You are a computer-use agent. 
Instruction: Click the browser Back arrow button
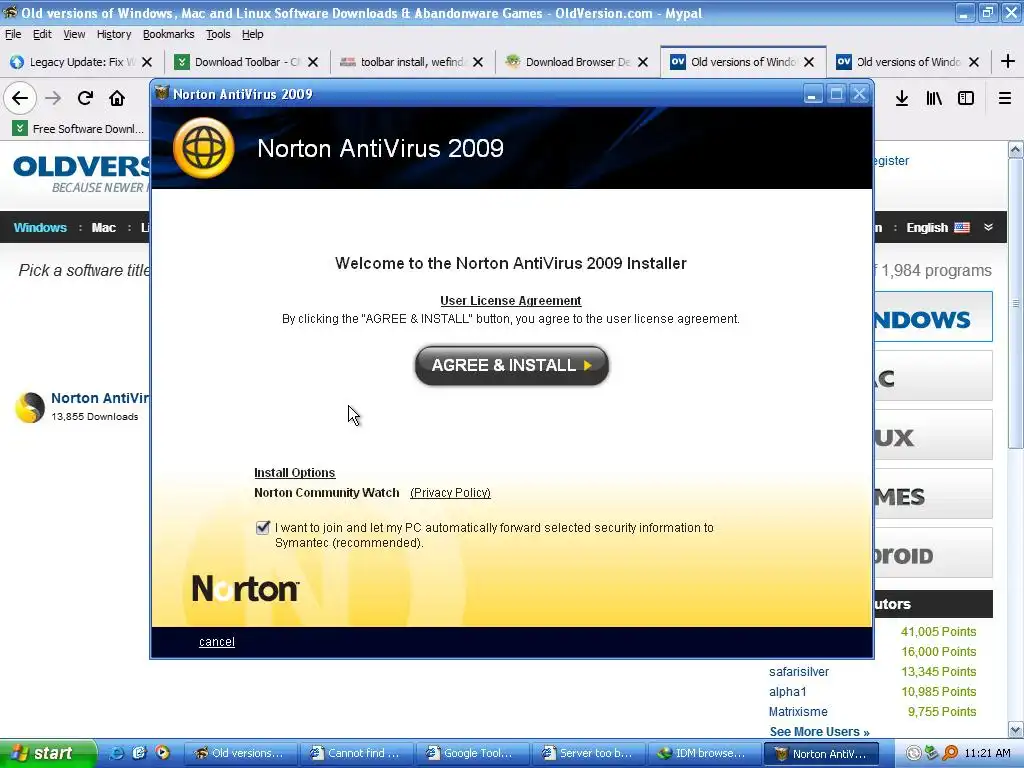click(x=20, y=98)
